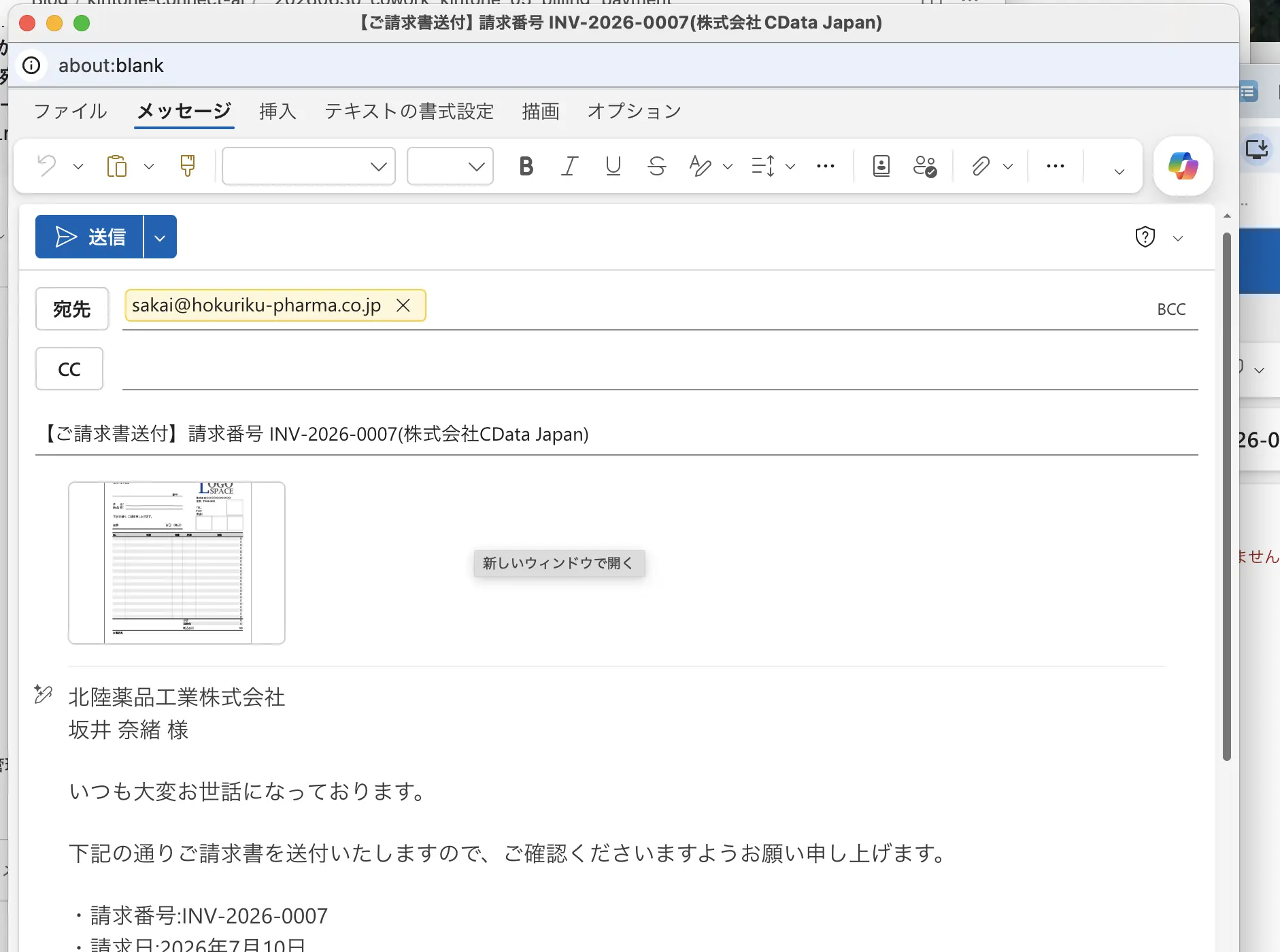The height and width of the screenshot is (952, 1280).
Task: Send the email with 送信 button
Action: [89, 237]
